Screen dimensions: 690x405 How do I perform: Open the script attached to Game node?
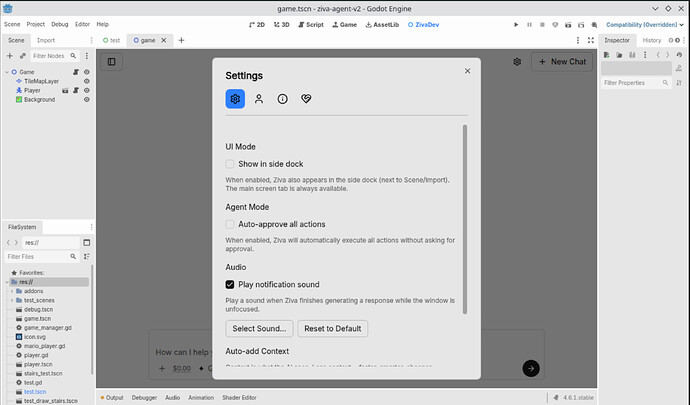[76, 72]
